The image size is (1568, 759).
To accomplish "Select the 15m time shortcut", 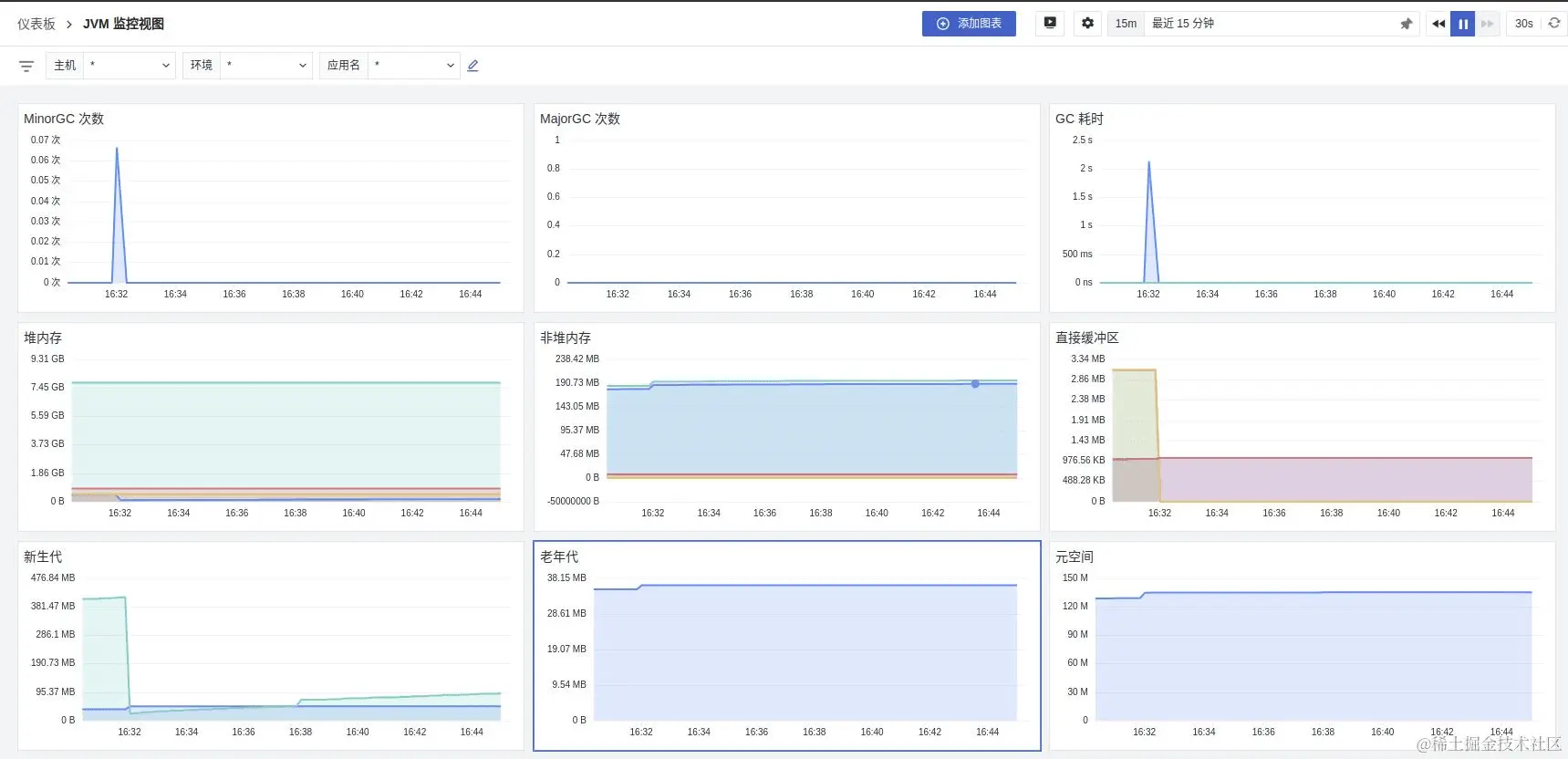I will [x=1126, y=24].
